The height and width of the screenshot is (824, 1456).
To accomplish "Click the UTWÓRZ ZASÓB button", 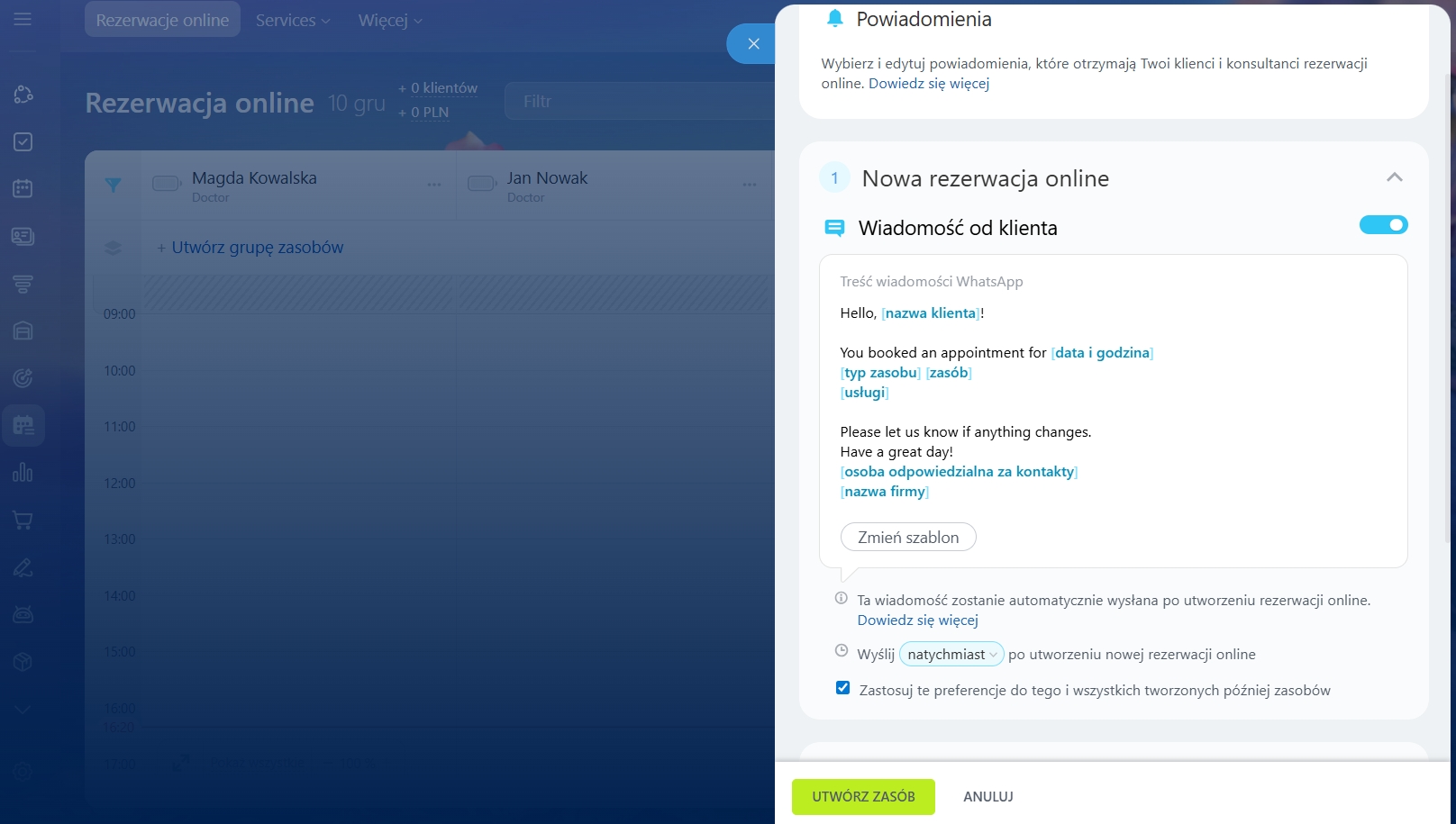I will [863, 797].
